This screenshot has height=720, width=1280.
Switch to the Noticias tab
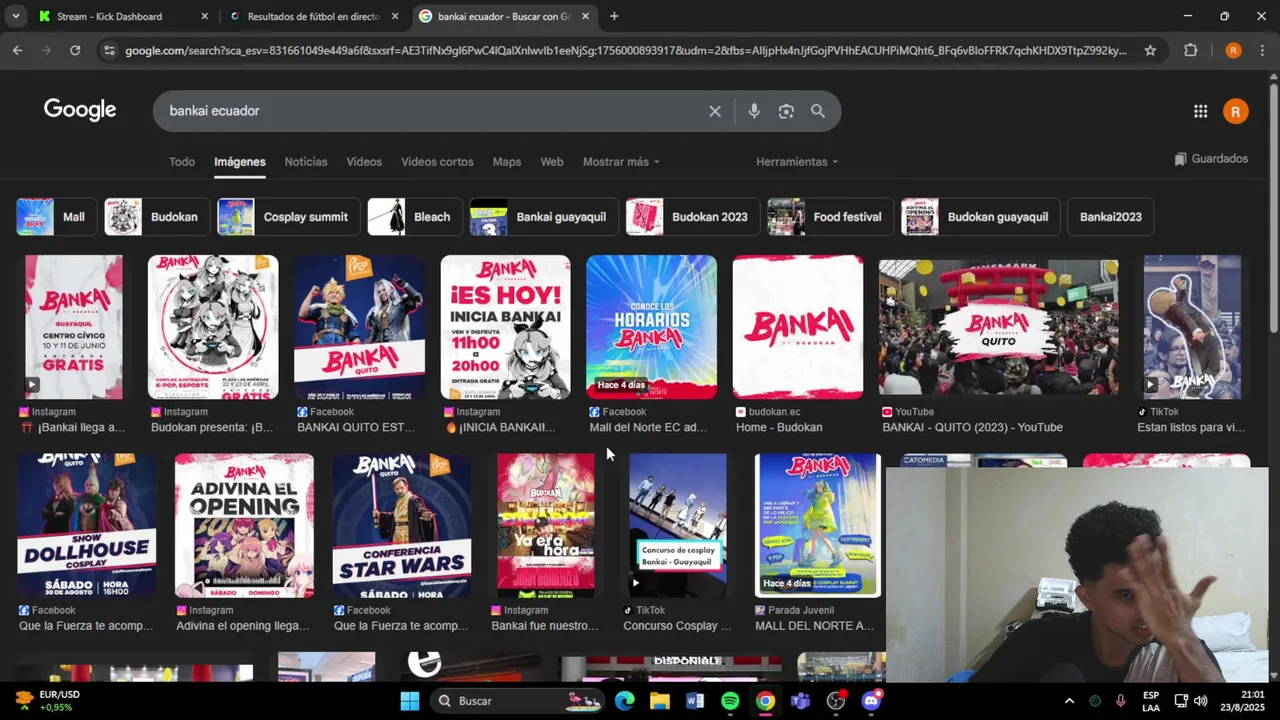(306, 162)
